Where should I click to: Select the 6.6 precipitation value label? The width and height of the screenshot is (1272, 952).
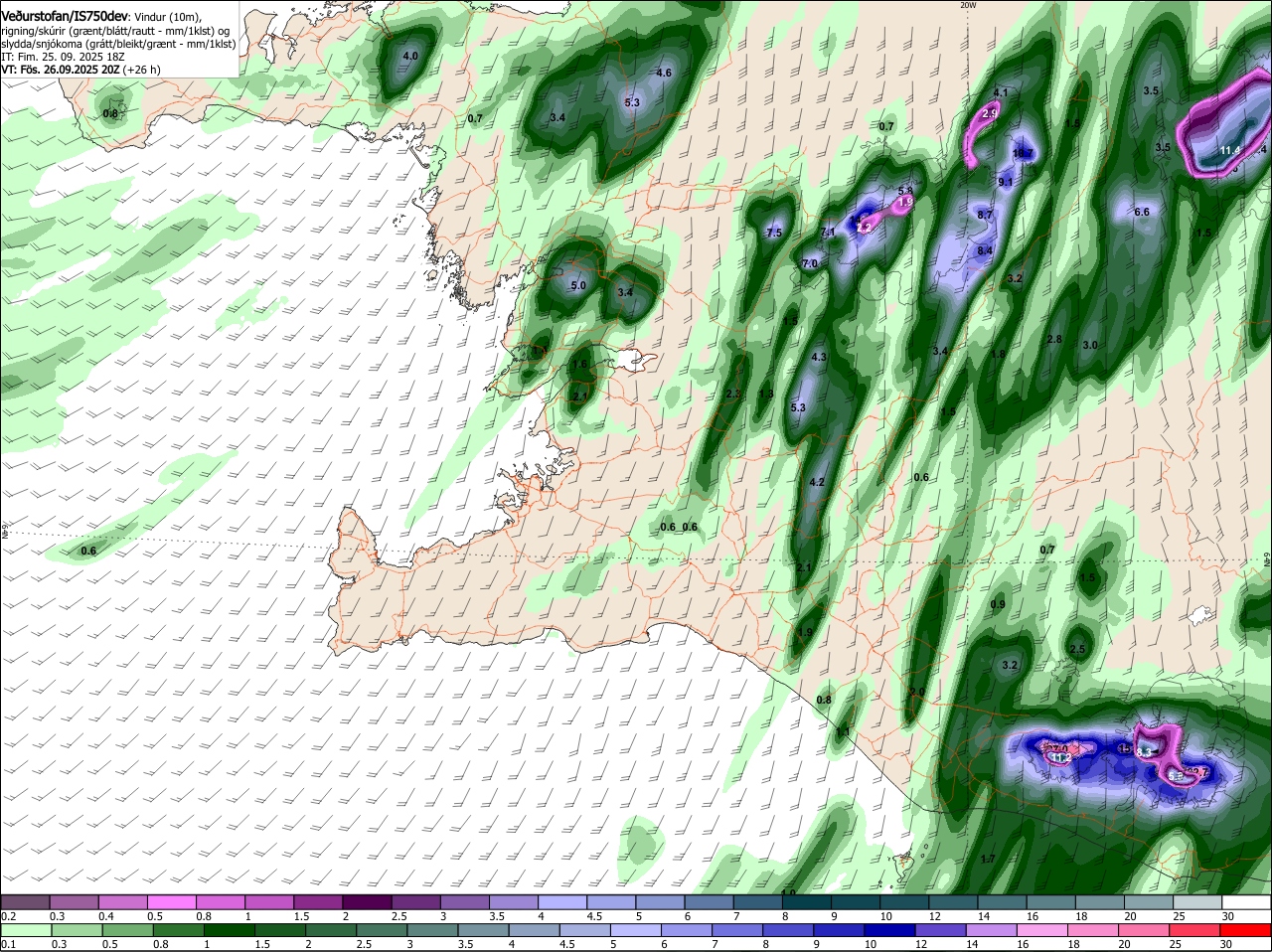point(1142,212)
